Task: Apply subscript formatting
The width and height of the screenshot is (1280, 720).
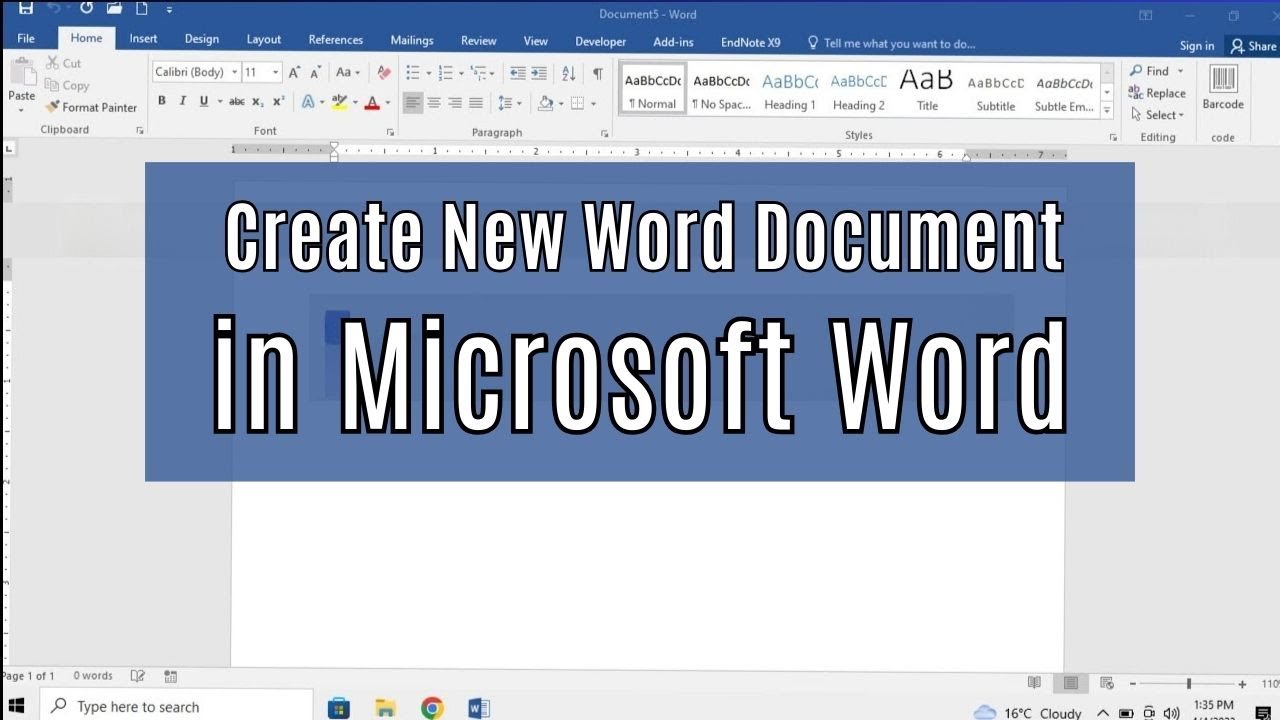Action: coord(258,101)
